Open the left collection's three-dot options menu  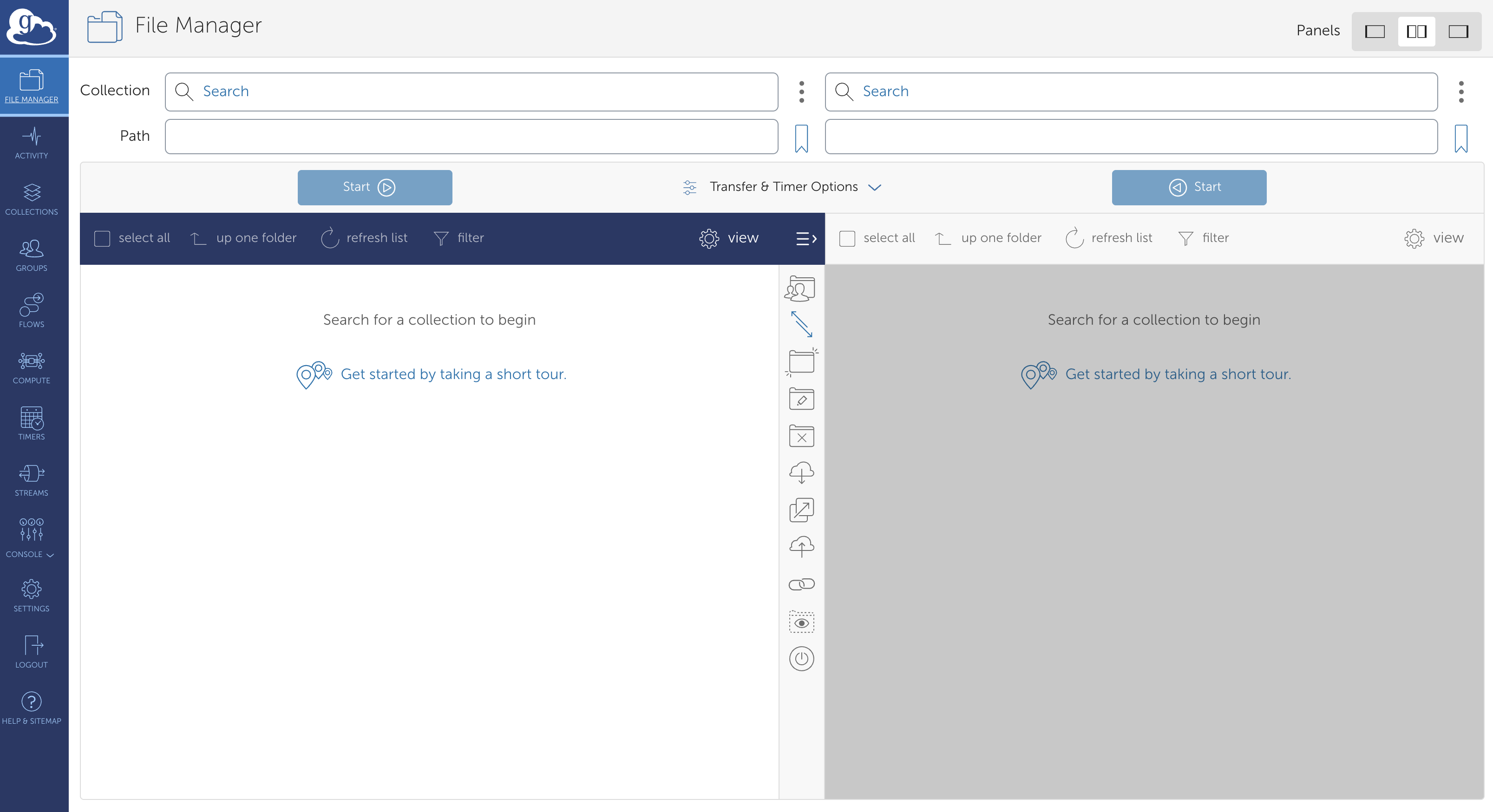pos(801,92)
